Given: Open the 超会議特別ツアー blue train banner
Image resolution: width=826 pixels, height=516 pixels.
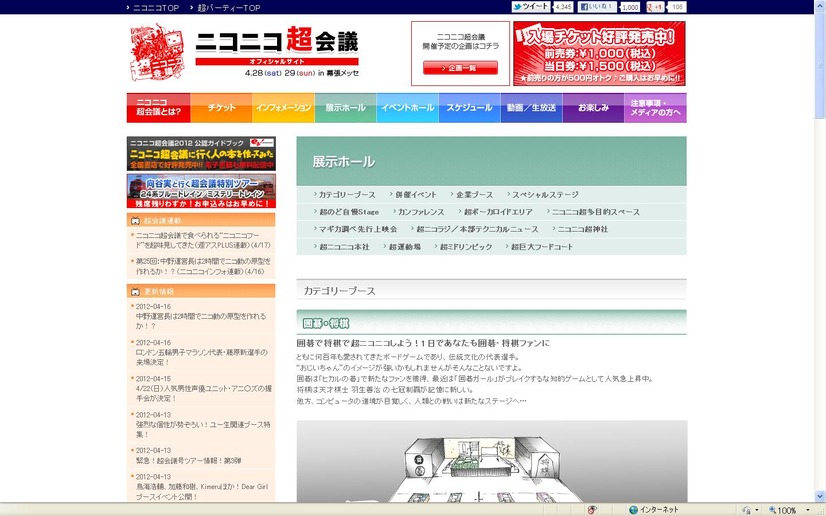Looking at the screenshot, I should [x=201, y=191].
